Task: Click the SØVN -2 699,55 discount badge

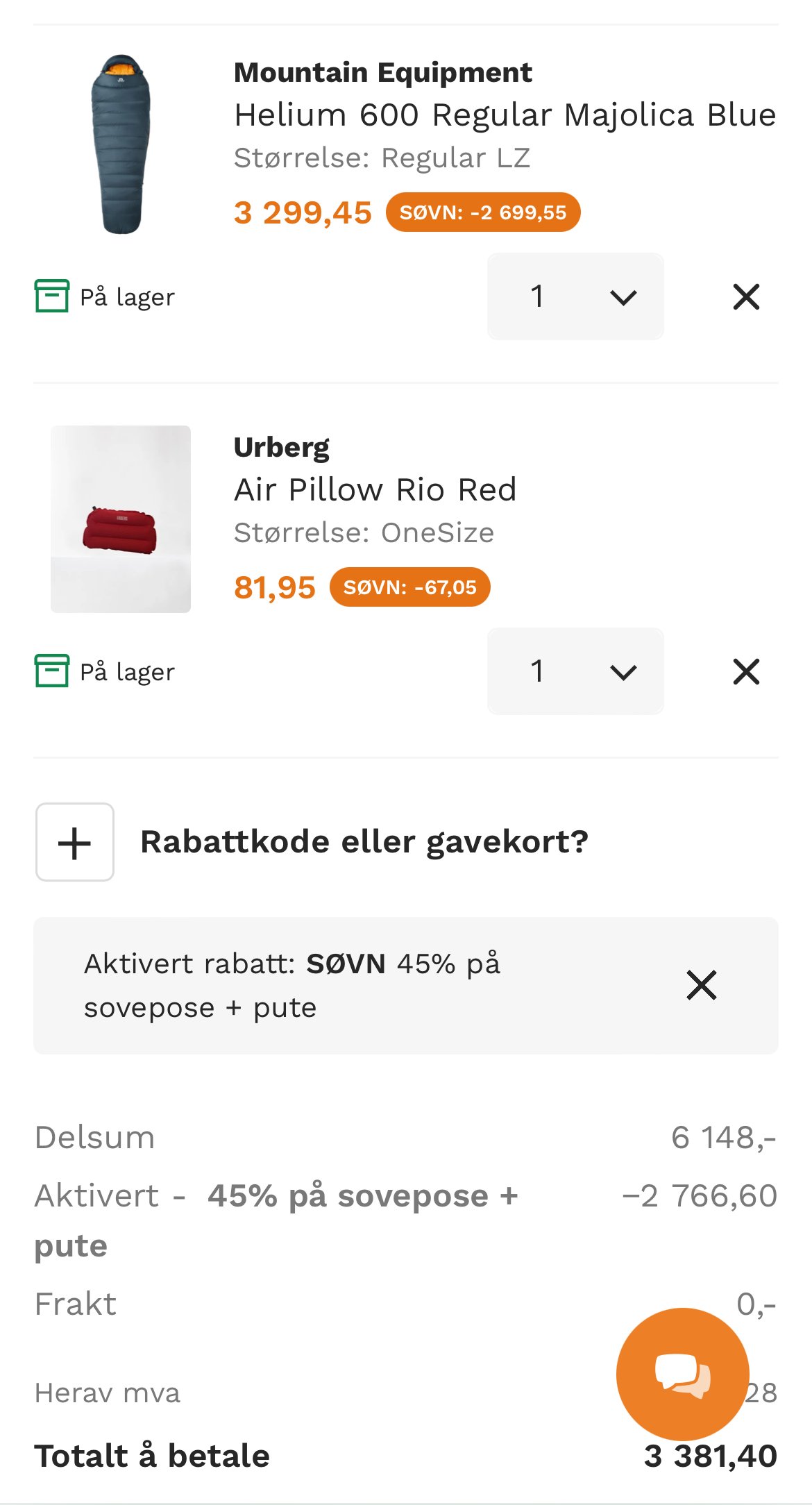Action: click(483, 212)
